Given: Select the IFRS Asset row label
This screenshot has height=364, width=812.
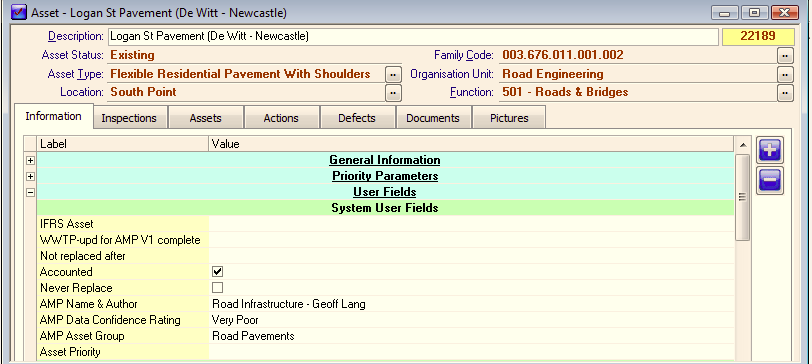Looking at the screenshot, I should tap(67, 224).
